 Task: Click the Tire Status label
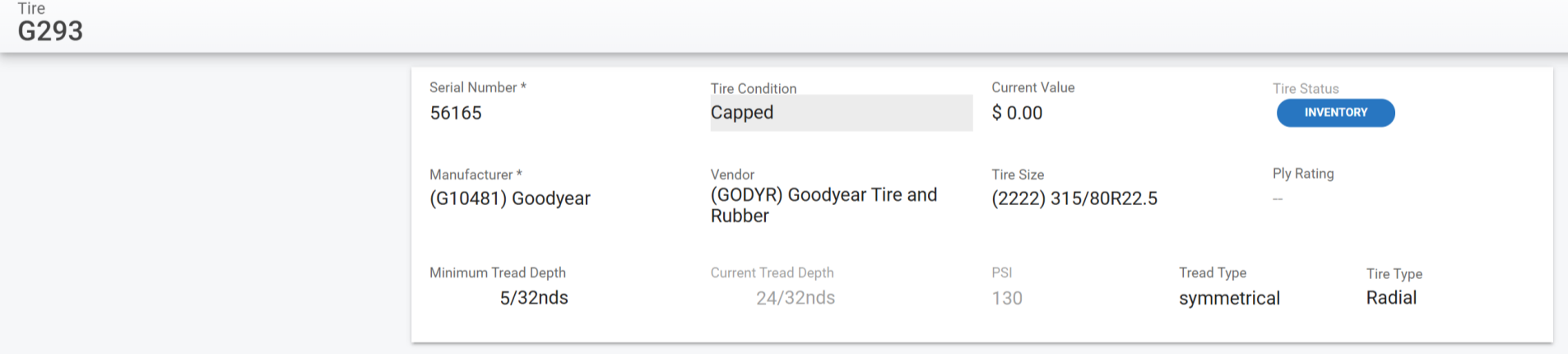[1306, 88]
